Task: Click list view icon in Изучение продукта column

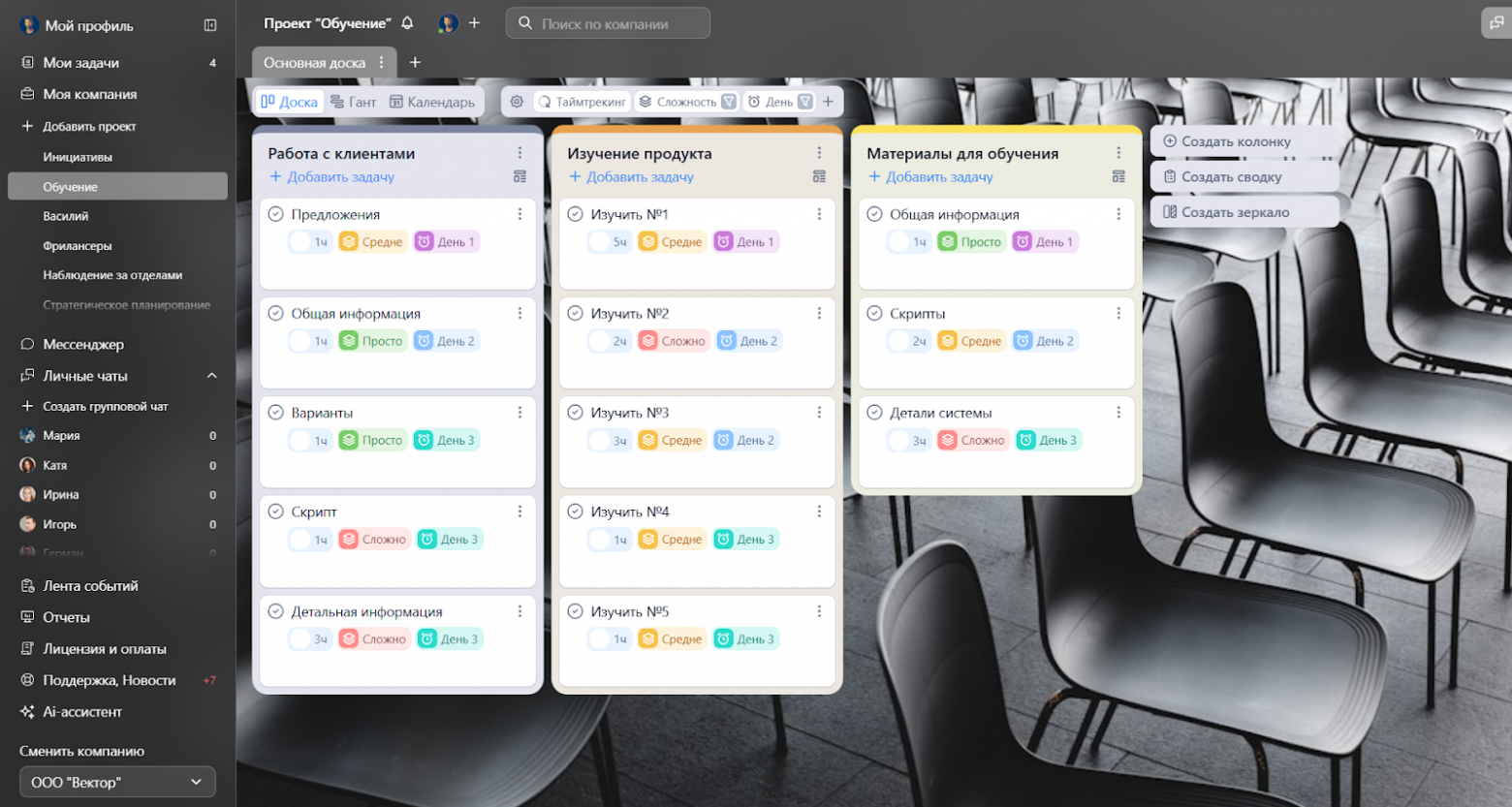Action: [819, 176]
